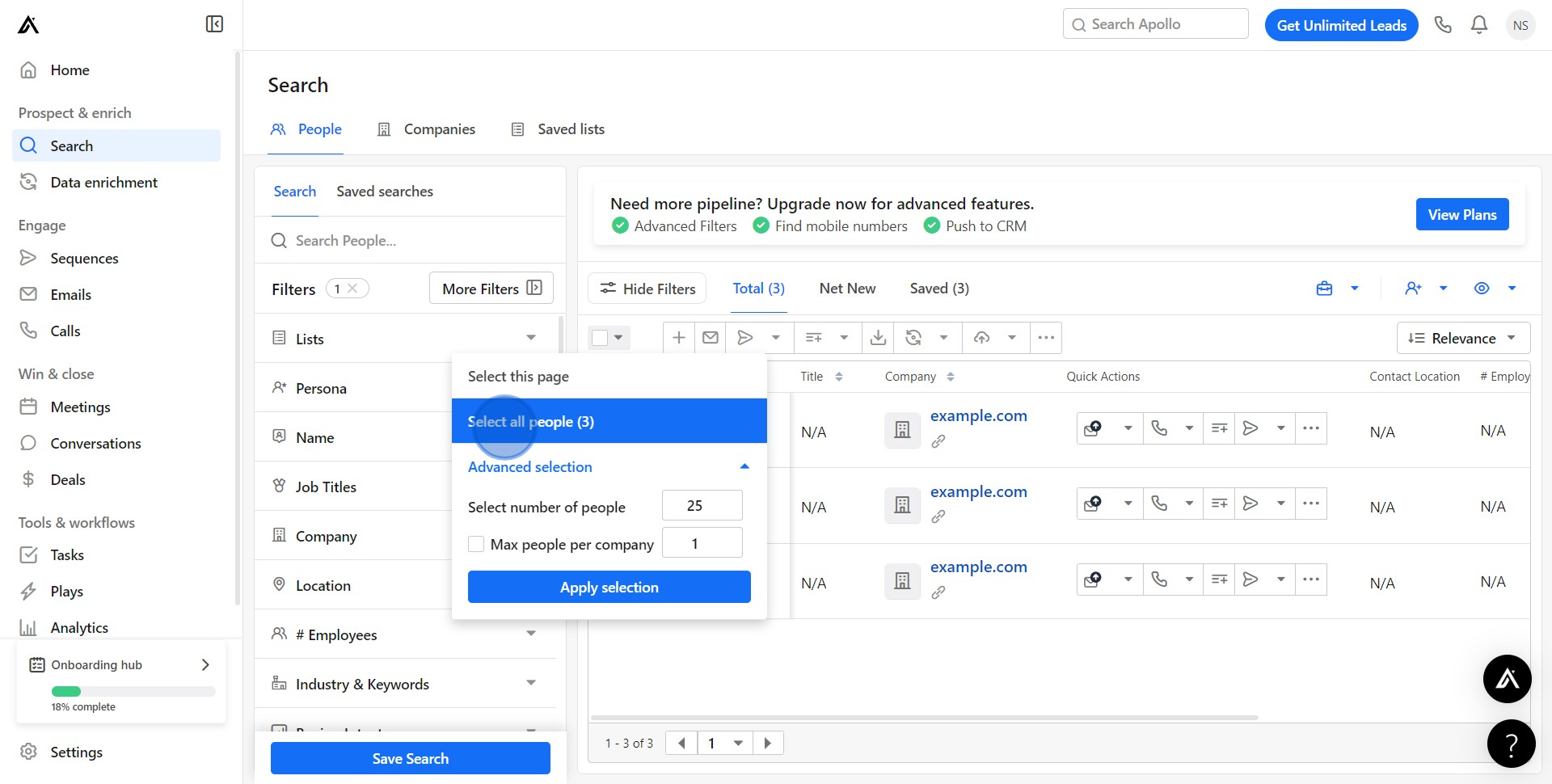Open the NS user avatar menu
The height and width of the screenshot is (784, 1552).
[1520, 25]
